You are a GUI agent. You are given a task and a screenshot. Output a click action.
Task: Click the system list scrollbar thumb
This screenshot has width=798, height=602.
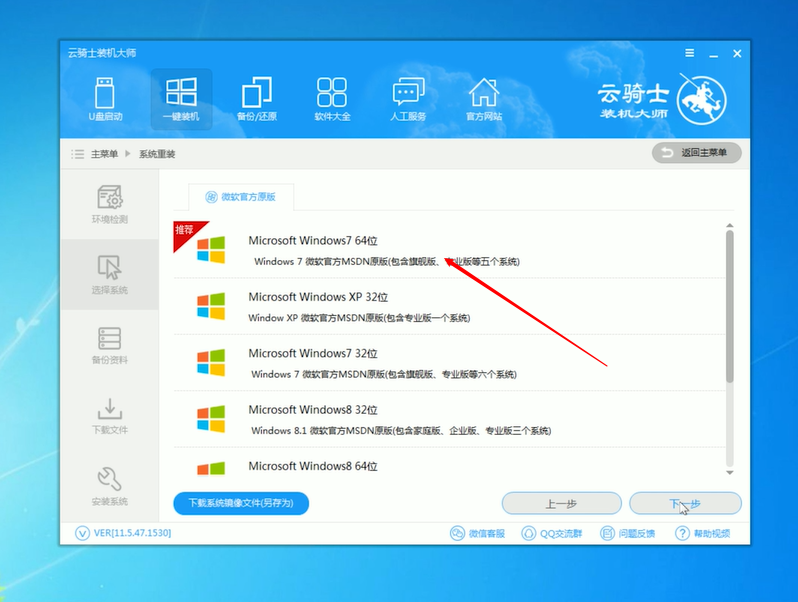[730, 306]
